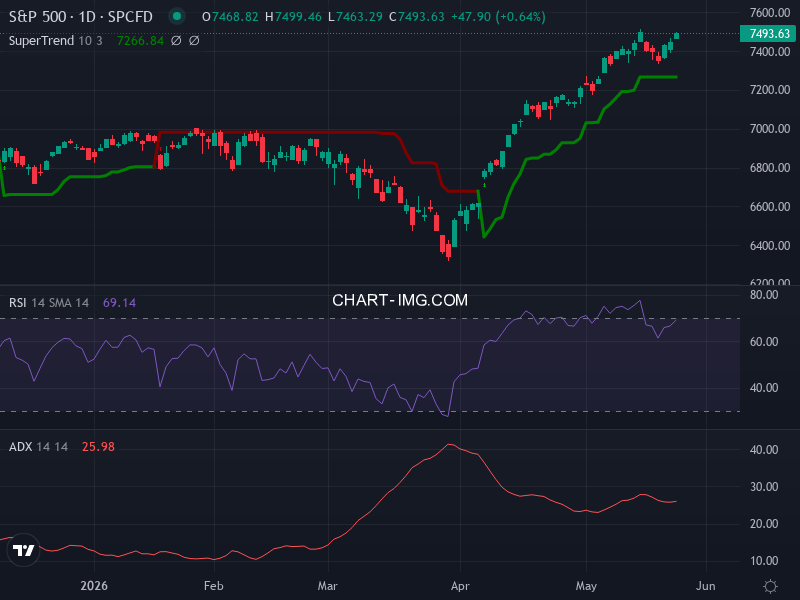Click the 6600.00 price axis label
The image size is (800, 600).
pyautogui.click(x=770, y=207)
